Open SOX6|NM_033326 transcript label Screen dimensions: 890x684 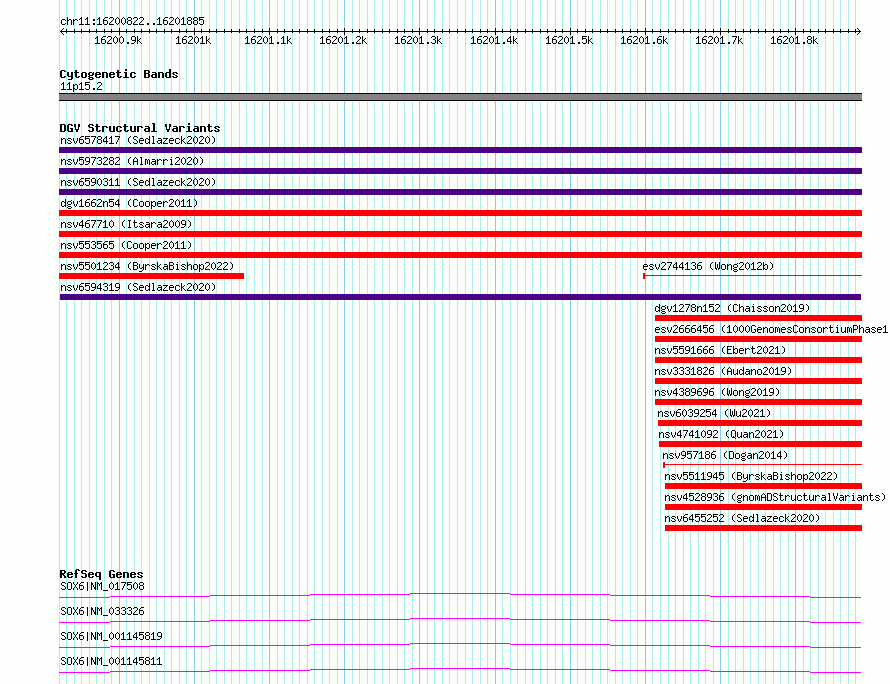[102, 611]
